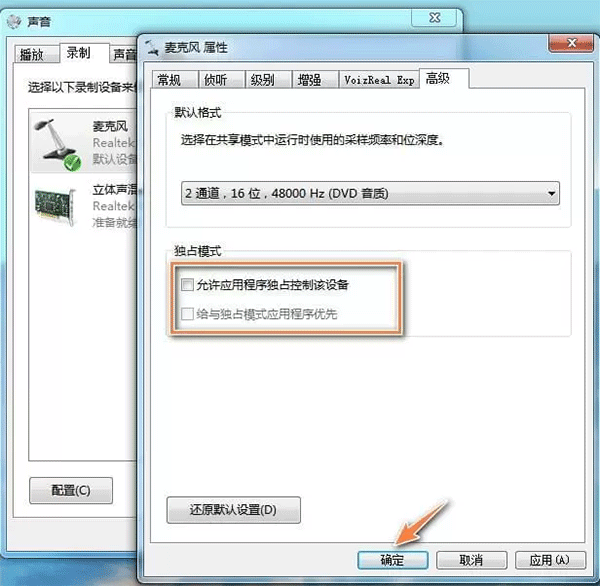Screen dimensions: 600x586
Task: Expand the 48000 Hz DVD quality arrow
Action: (551, 193)
